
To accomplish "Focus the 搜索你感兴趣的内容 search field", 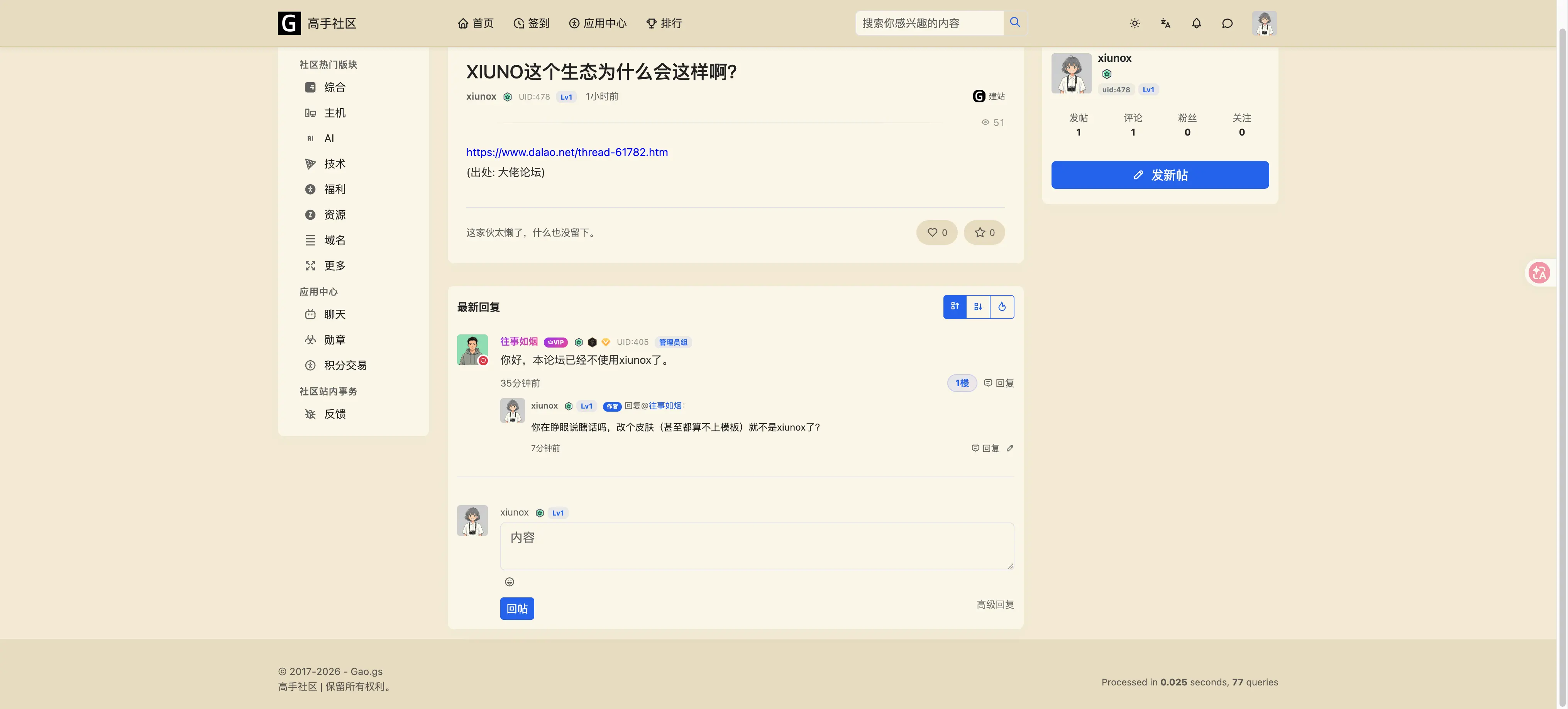I will tap(930, 23).
